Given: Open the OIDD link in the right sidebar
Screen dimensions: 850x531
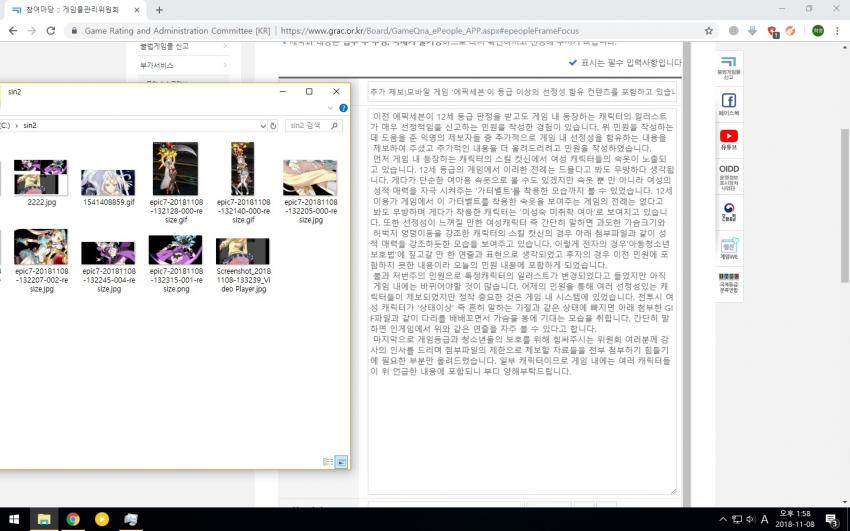Looking at the screenshot, I should 729,177.
